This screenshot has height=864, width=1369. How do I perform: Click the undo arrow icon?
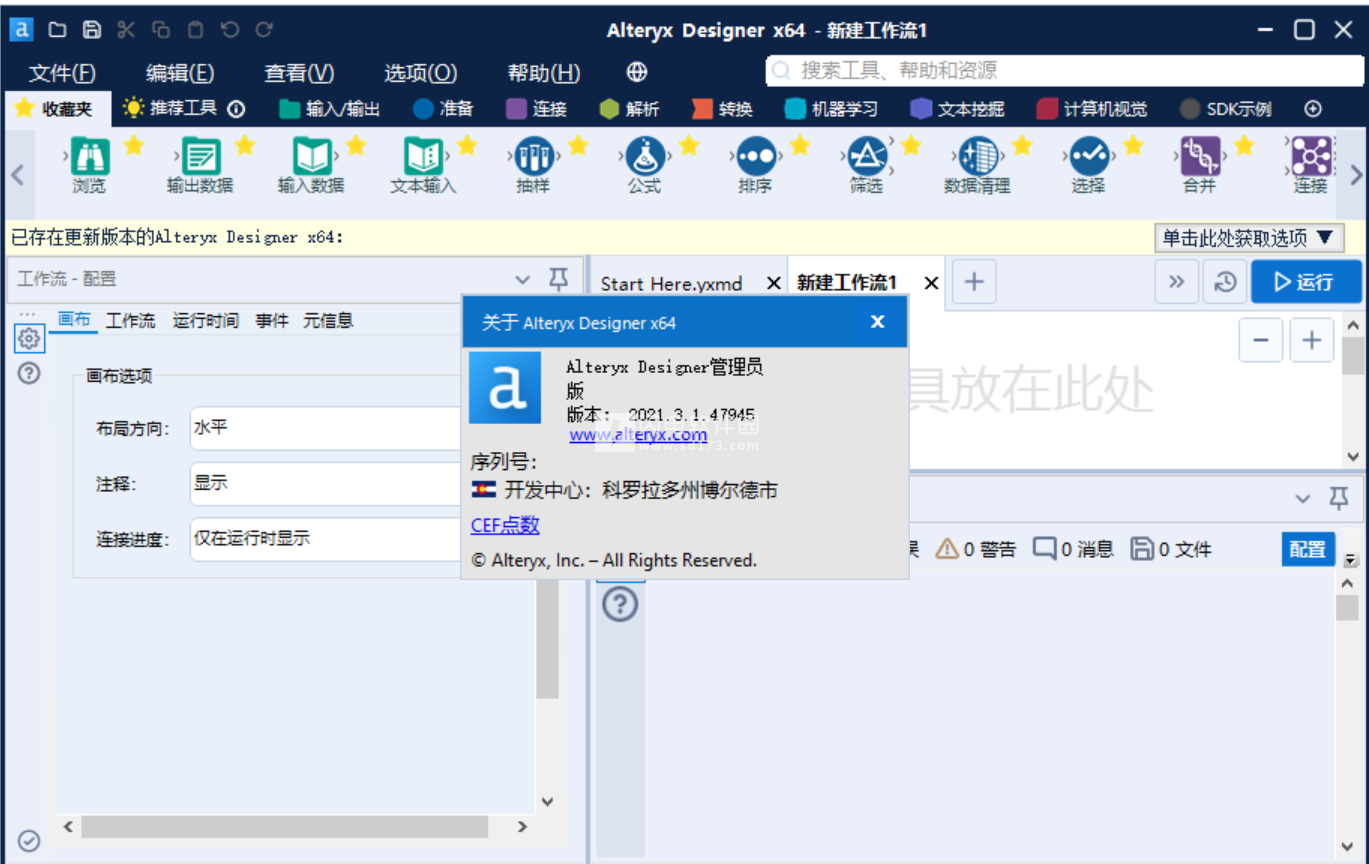pos(229,30)
